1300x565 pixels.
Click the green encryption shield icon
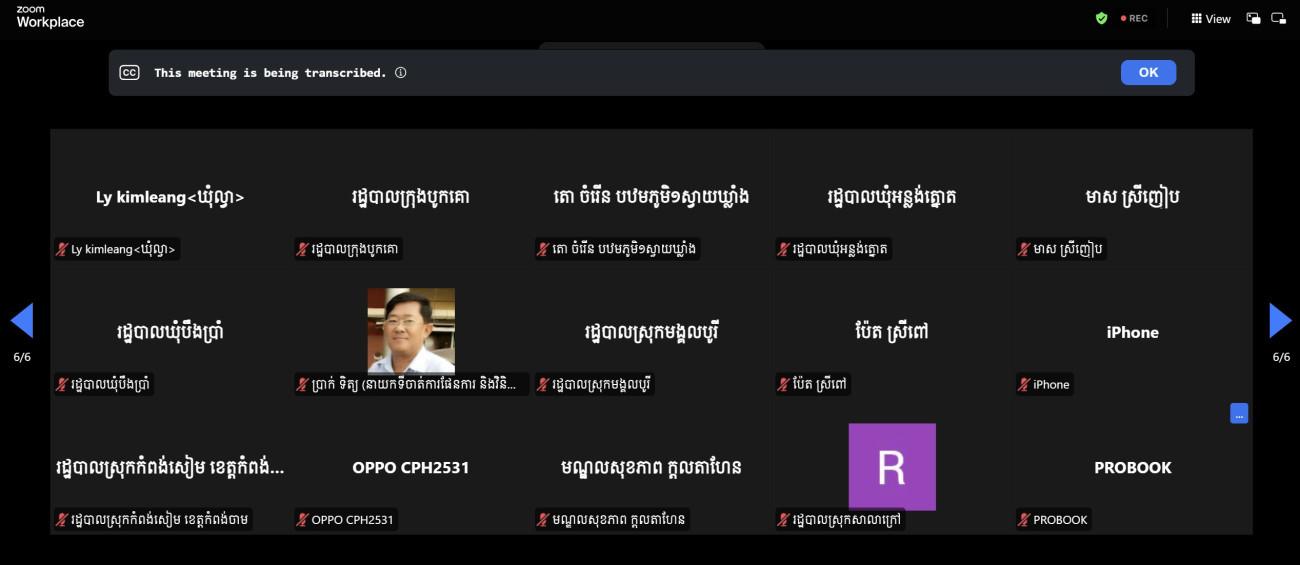point(1101,18)
